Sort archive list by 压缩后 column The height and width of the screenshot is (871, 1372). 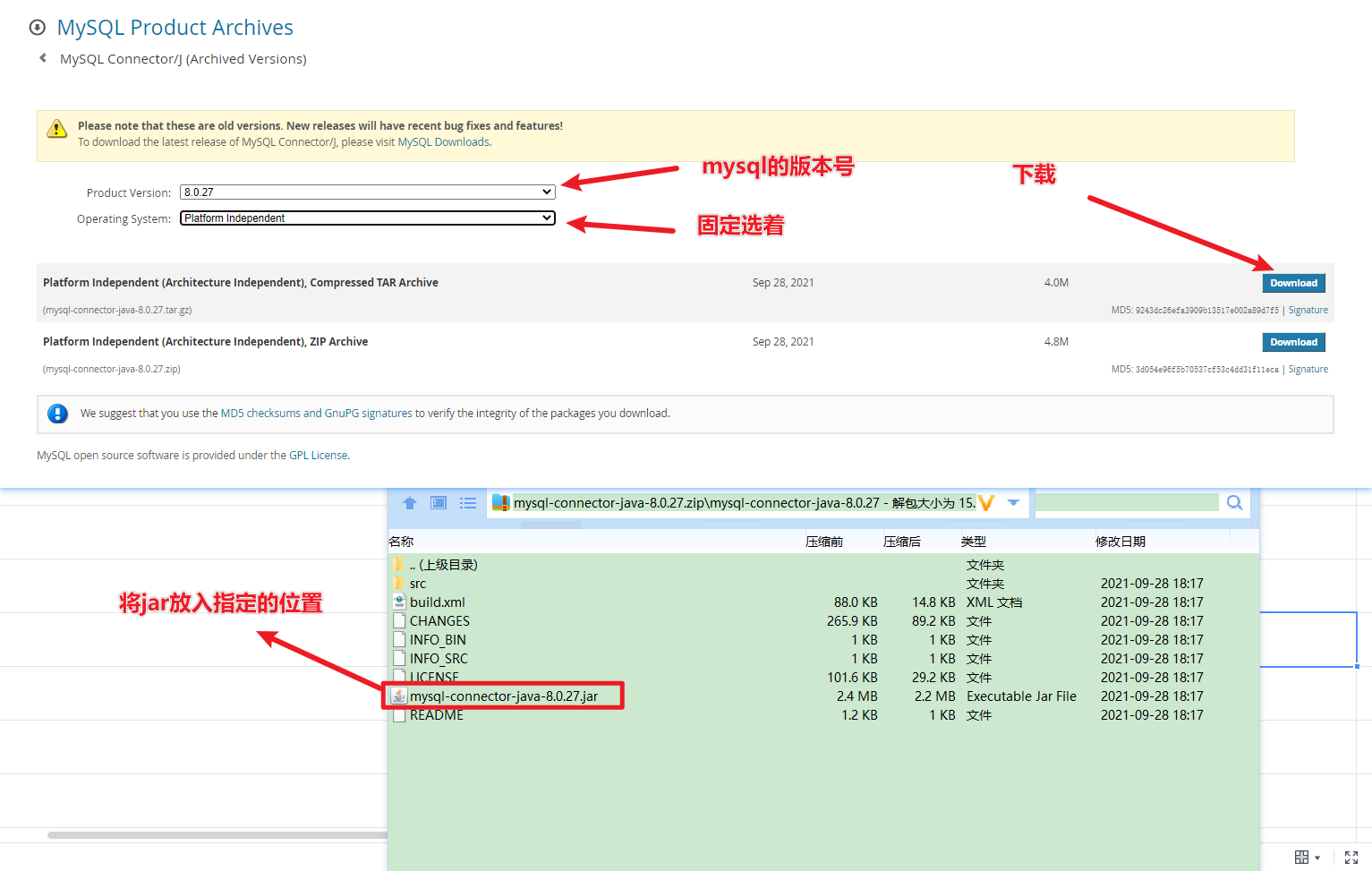[902, 542]
